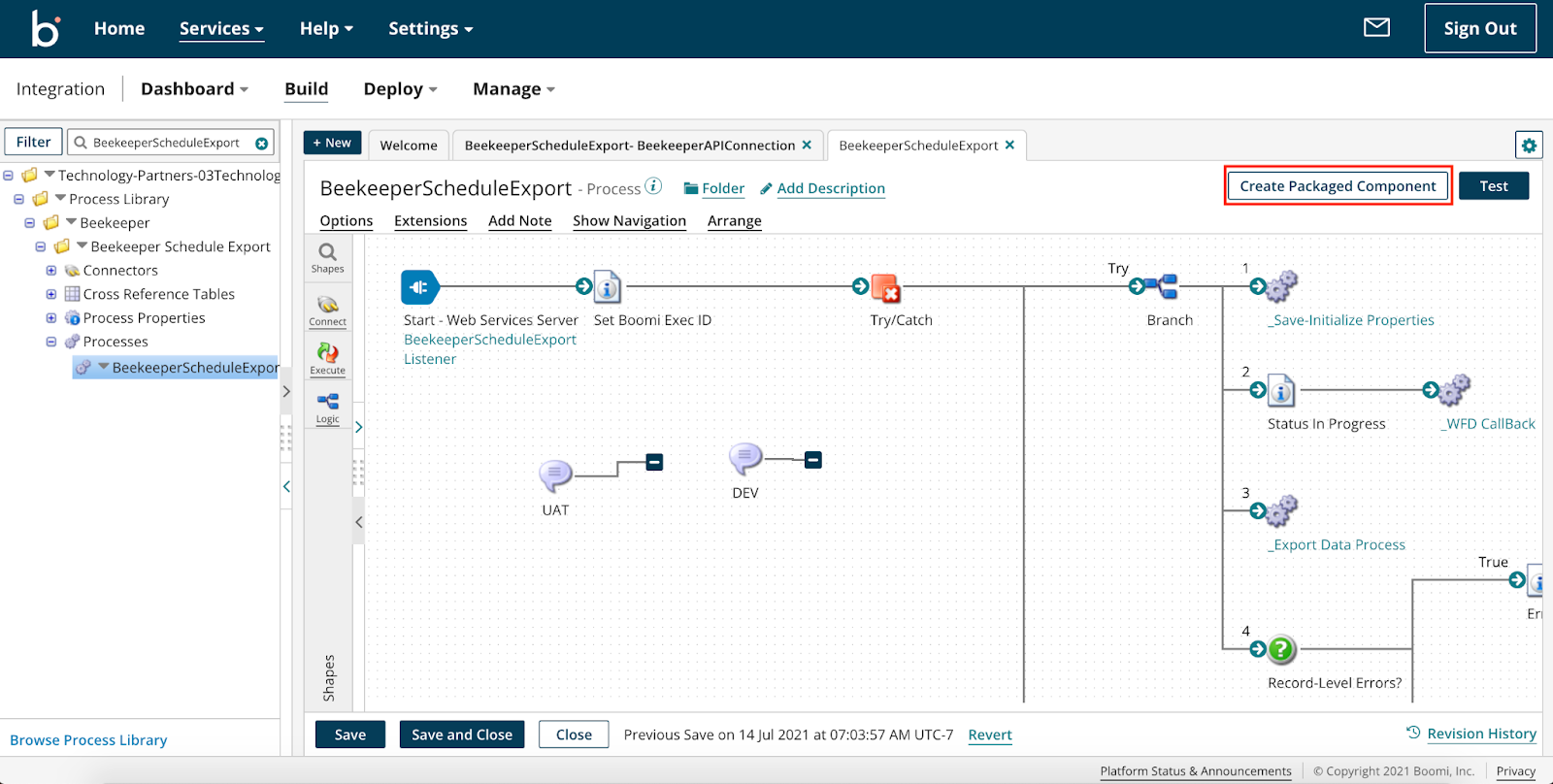Switch to the Welcome tab
Screen dimensions: 1553x784
coord(409,146)
